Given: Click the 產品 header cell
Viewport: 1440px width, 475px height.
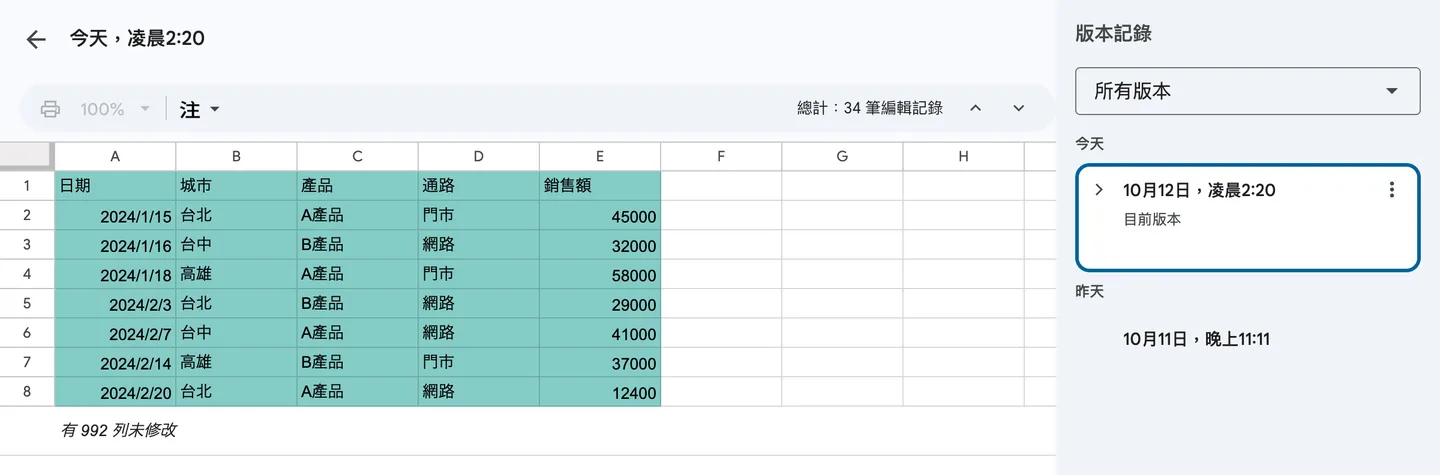Looking at the screenshot, I should pos(357,185).
